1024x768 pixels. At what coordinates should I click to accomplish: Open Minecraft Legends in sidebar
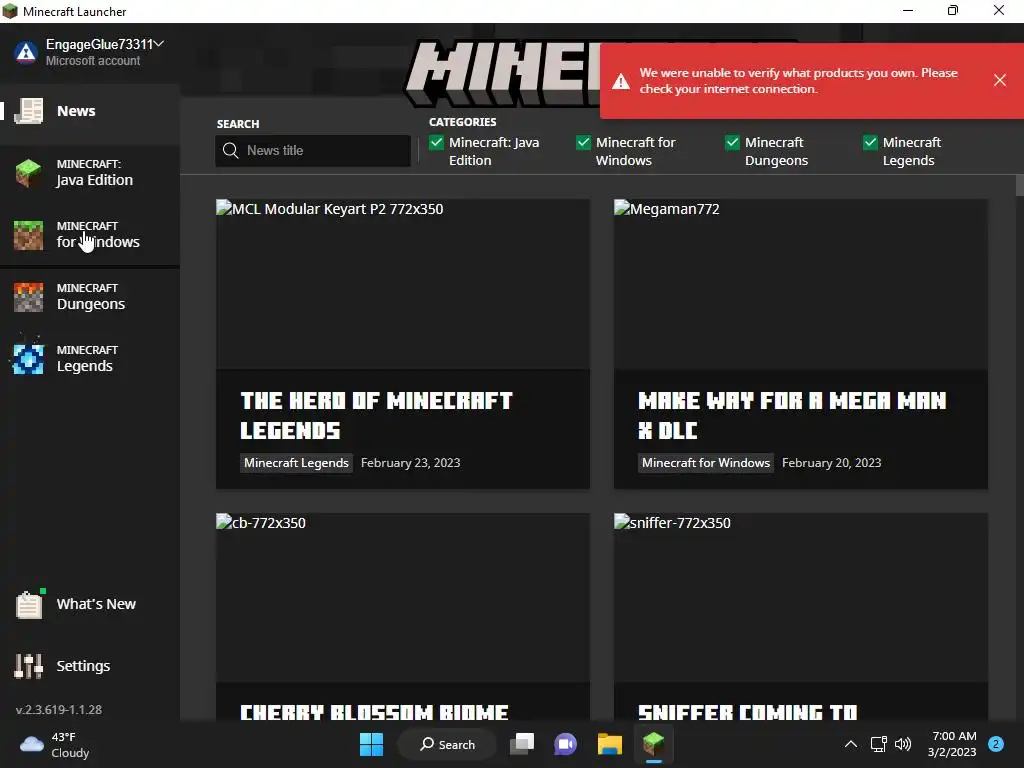coord(90,359)
